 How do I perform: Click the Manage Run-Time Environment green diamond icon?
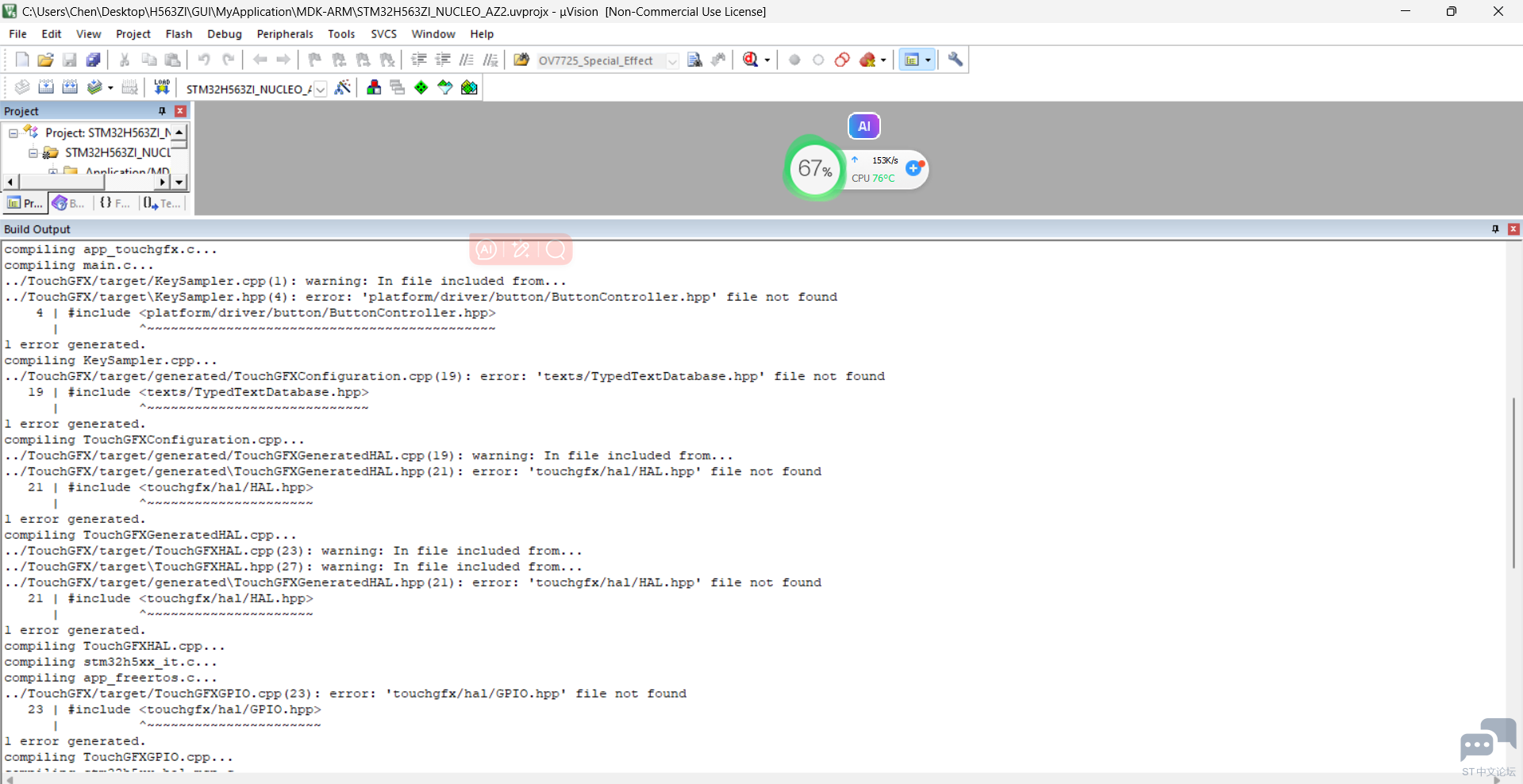tap(421, 87)
